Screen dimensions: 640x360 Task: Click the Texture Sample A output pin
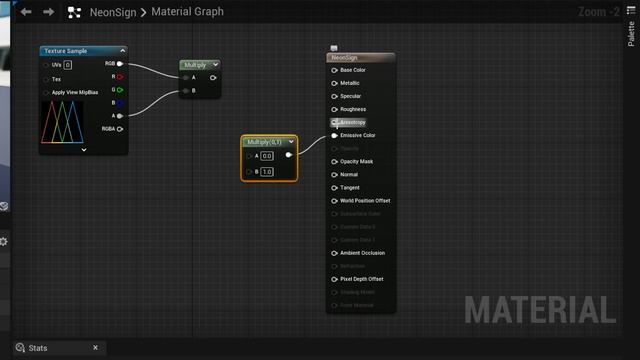(x=120, y=116)
